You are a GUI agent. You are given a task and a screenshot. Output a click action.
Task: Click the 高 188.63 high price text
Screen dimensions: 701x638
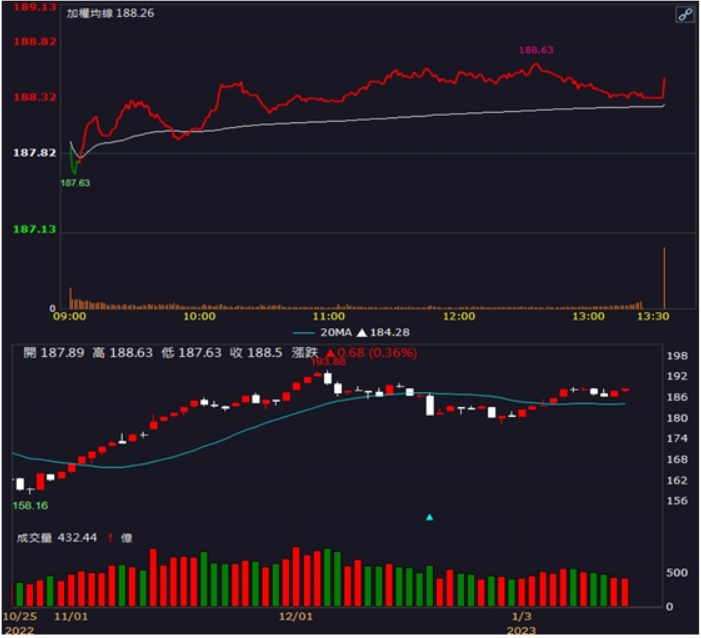[122, 353]
